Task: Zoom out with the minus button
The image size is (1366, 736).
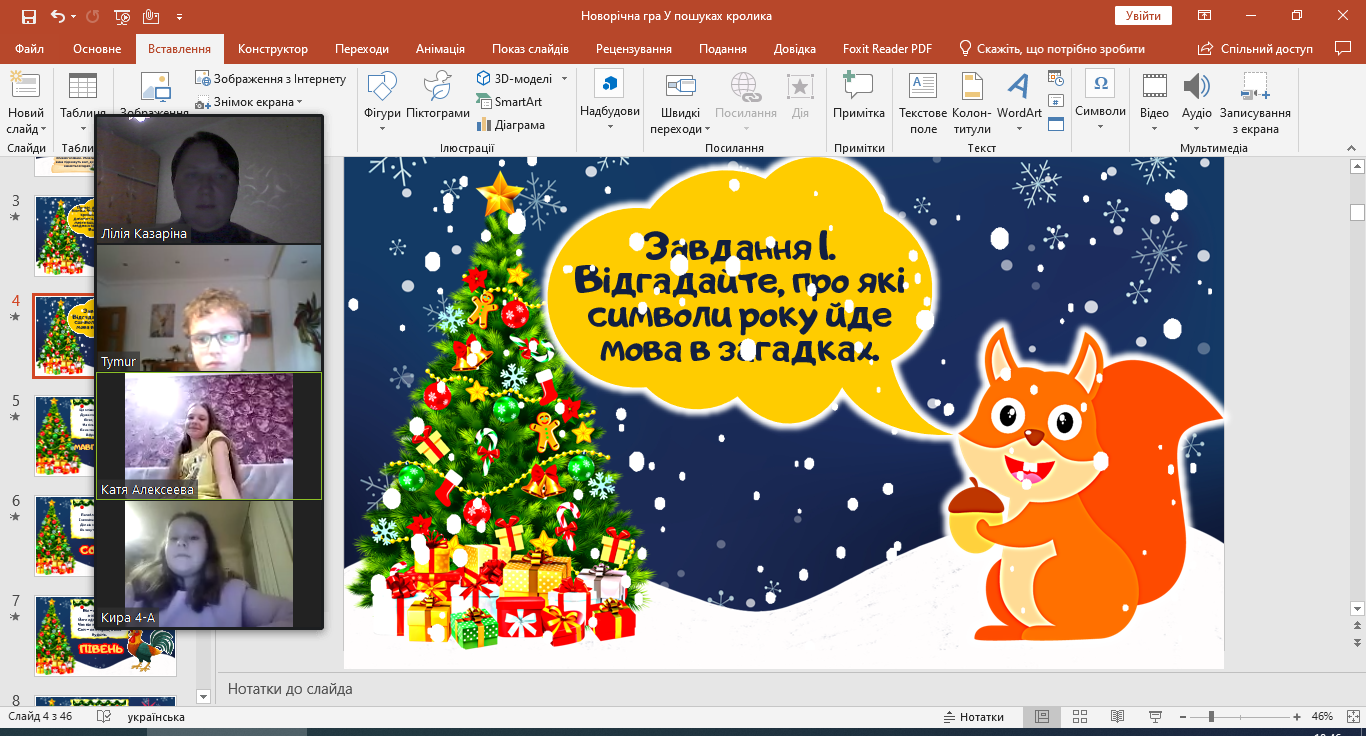Action: point(1185,717)
